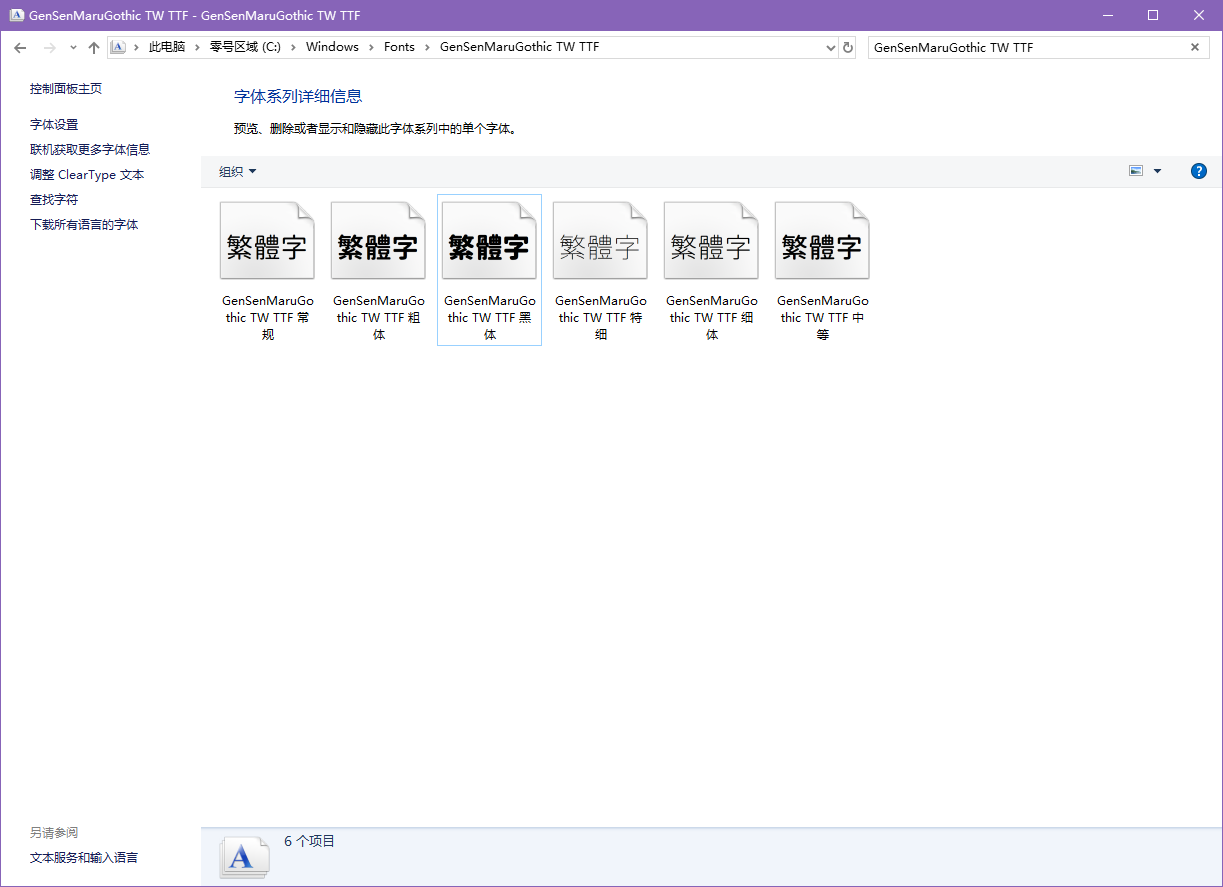Open the 组织 dropdown menu
The image size is (1223, 887).
click(238, 172)
